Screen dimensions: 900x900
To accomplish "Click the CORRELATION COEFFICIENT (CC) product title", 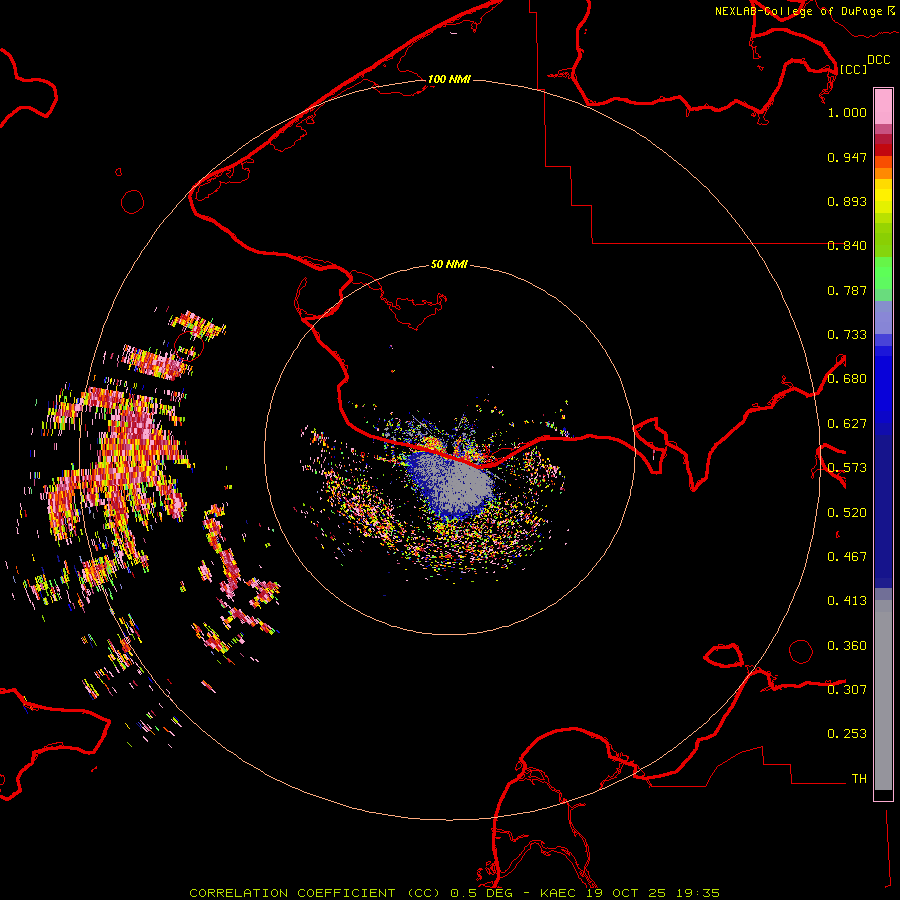I will (315, 893).
